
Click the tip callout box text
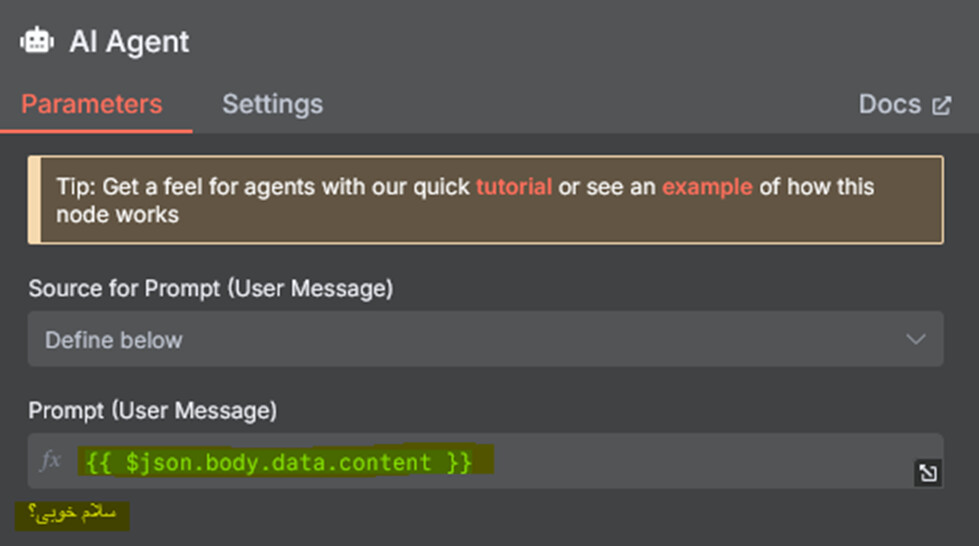465,201
